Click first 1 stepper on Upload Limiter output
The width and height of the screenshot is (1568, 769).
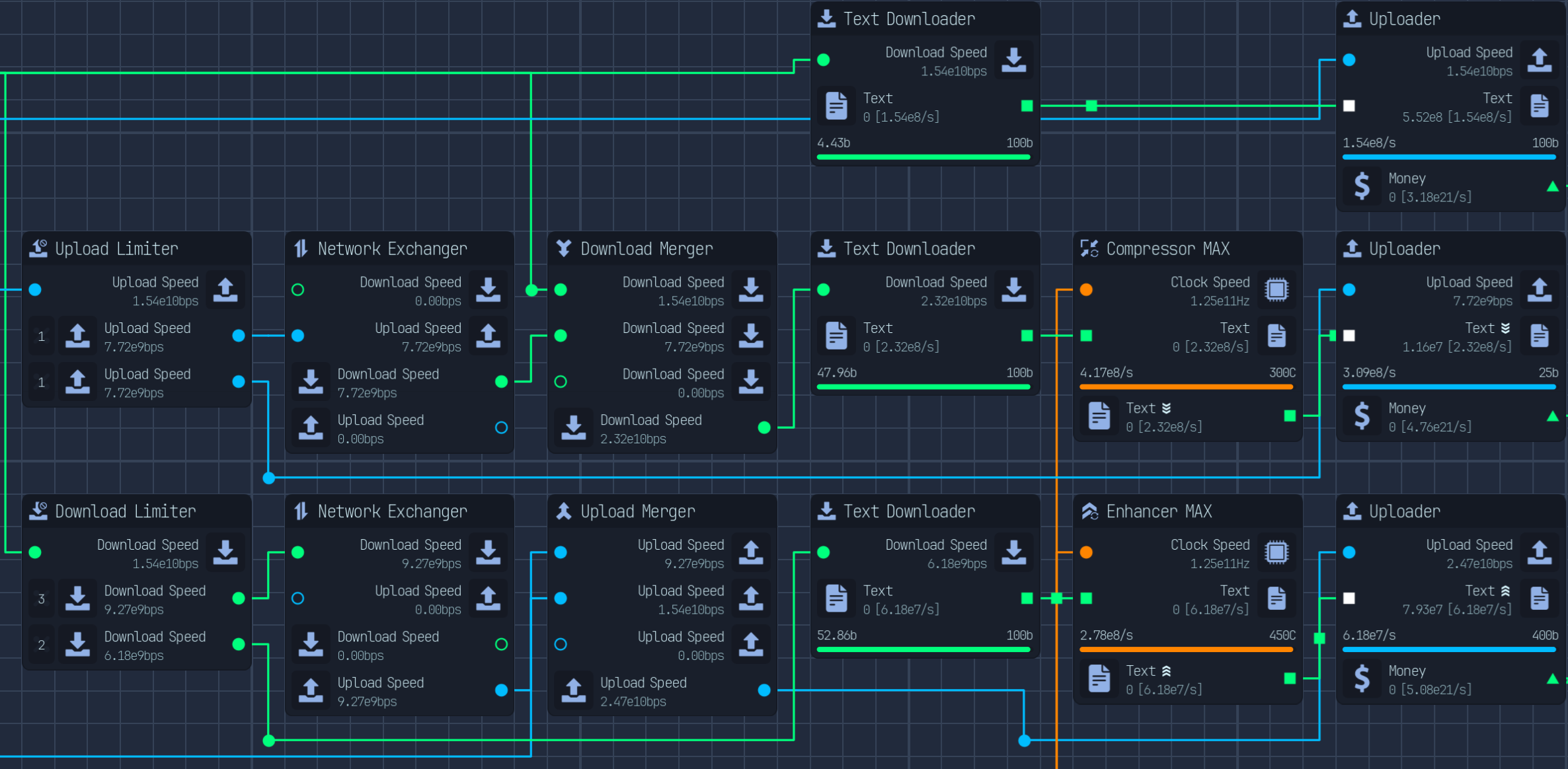point(41,336)
